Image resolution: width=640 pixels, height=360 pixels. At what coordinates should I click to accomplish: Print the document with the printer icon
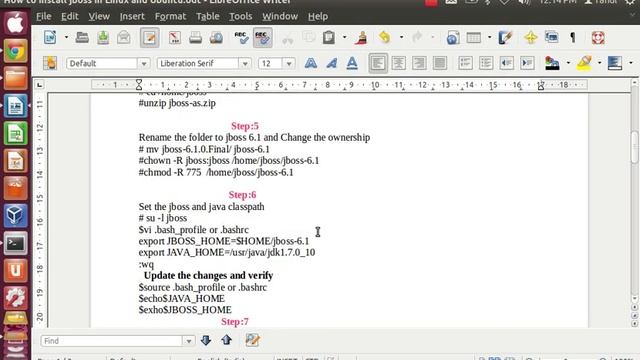(x=196, y=38)
